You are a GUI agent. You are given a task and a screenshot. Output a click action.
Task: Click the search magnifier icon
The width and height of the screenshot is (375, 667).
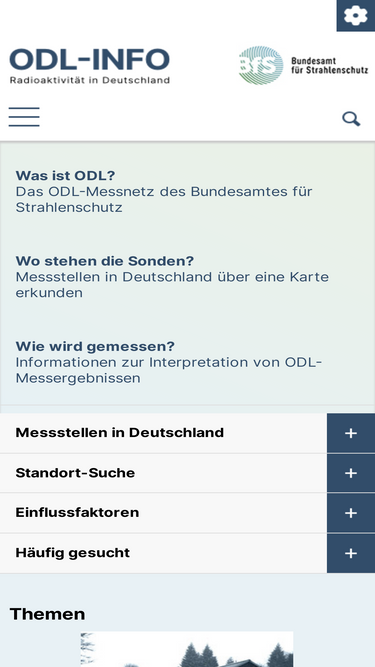(x=351, y=119)
